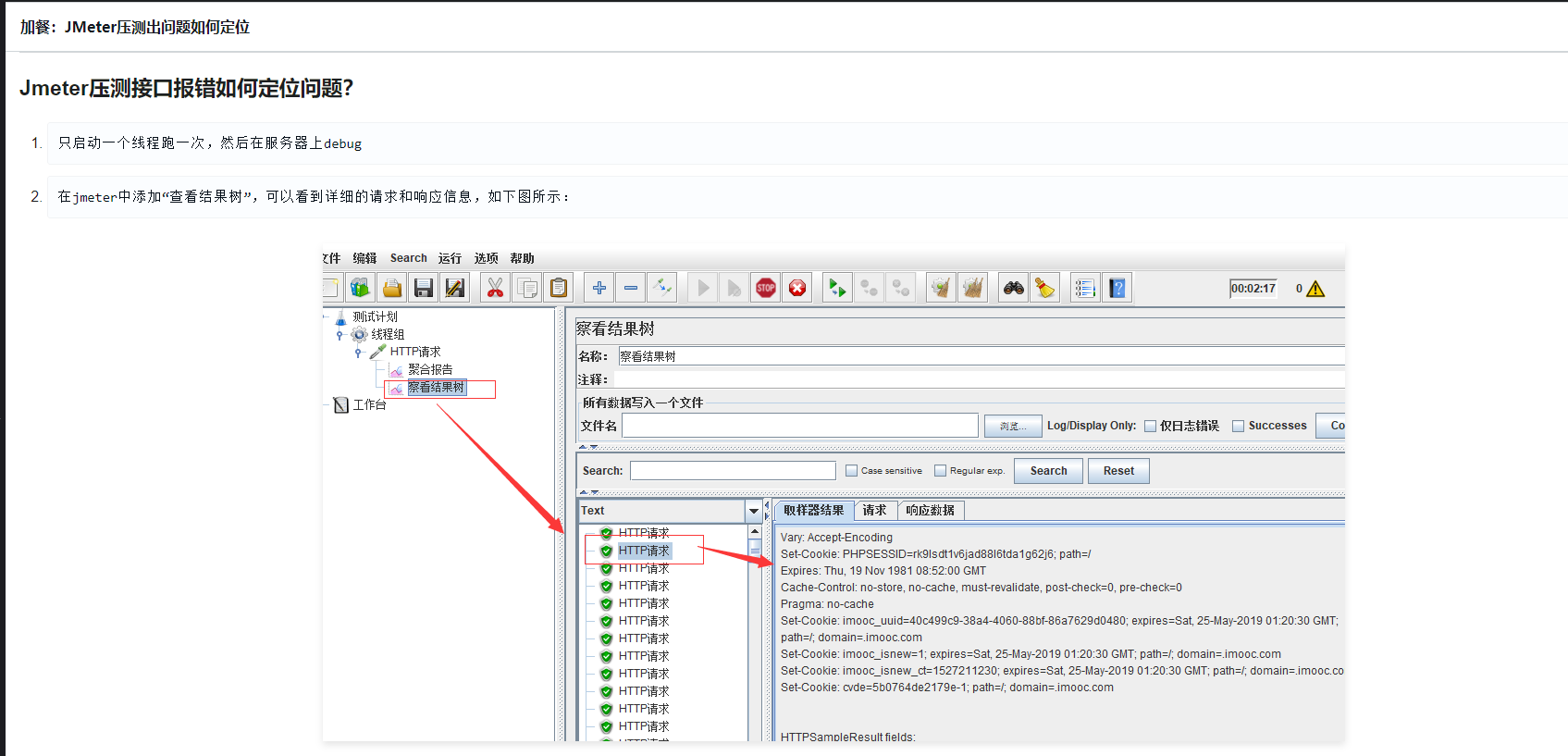Collapse the HTTP请求 node handle in test plan
The width and height of the screenshot is (1568, 756).
[358, 353]
